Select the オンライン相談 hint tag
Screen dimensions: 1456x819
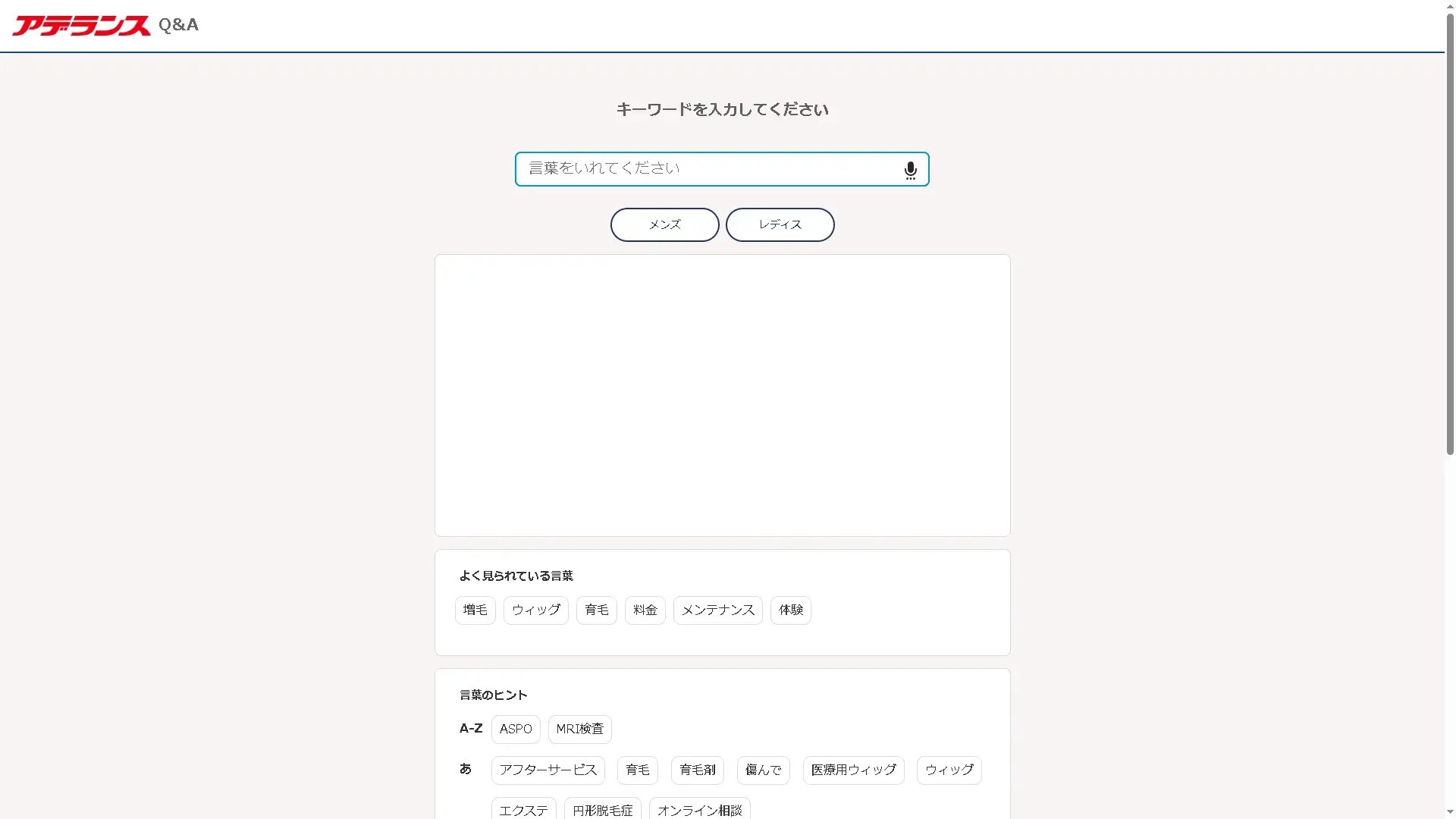coord(699,809)
